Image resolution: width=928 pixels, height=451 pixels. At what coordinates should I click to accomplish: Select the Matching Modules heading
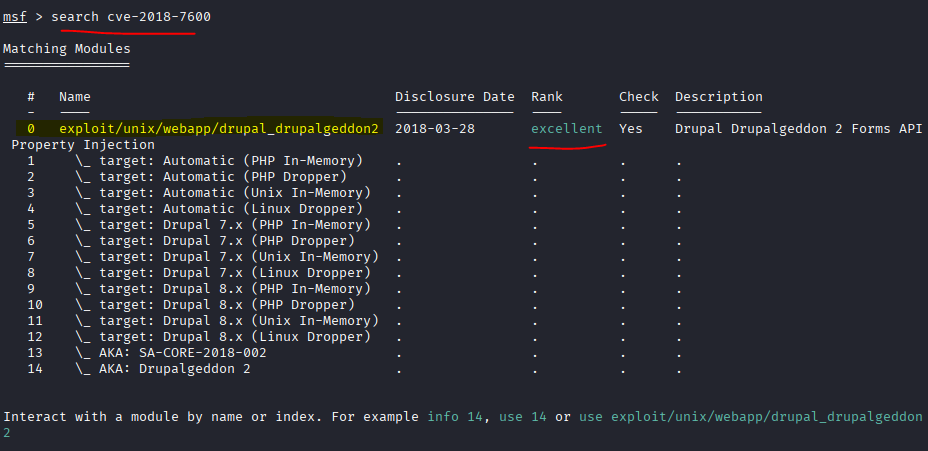point(66,48)
